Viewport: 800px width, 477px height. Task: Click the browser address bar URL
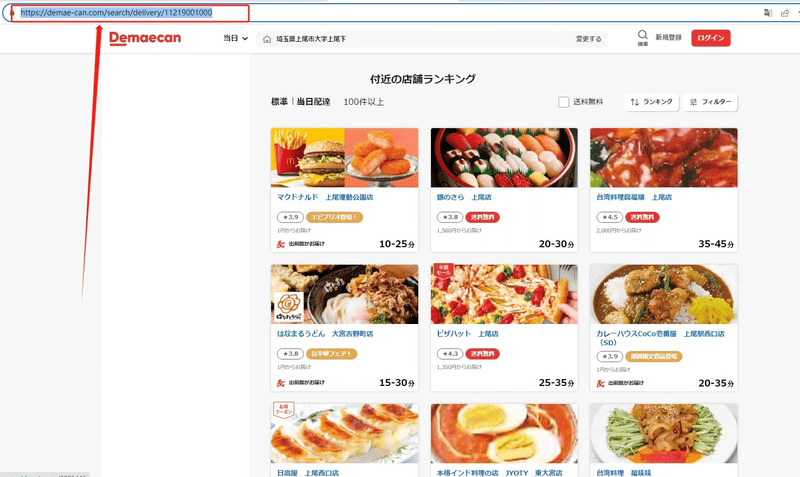coord(116,13)
